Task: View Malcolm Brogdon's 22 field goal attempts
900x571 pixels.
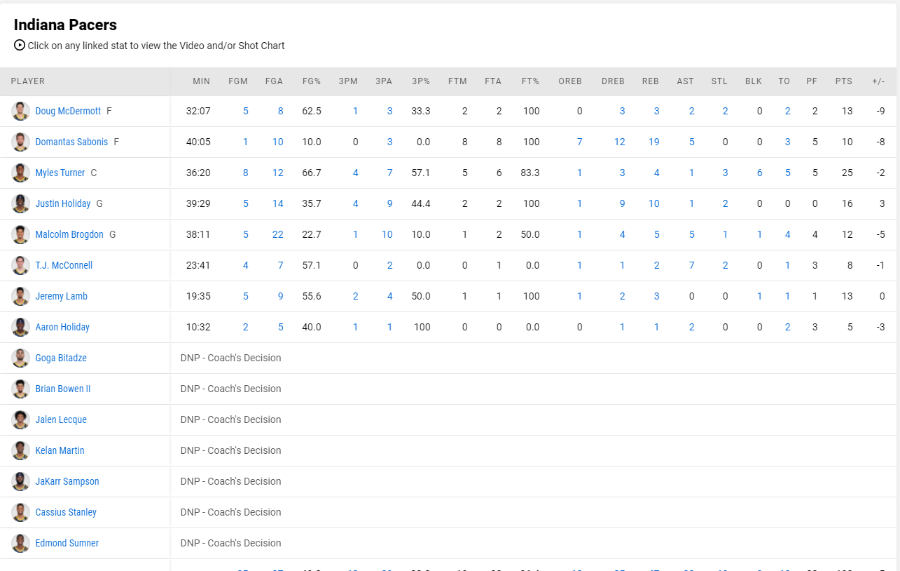Action: tap(278, 235)
